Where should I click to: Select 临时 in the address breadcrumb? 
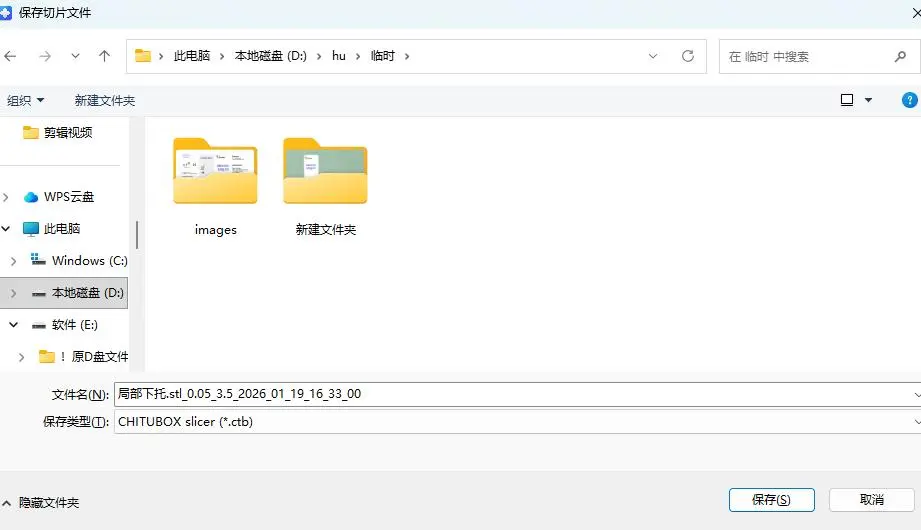click(382, 56)
